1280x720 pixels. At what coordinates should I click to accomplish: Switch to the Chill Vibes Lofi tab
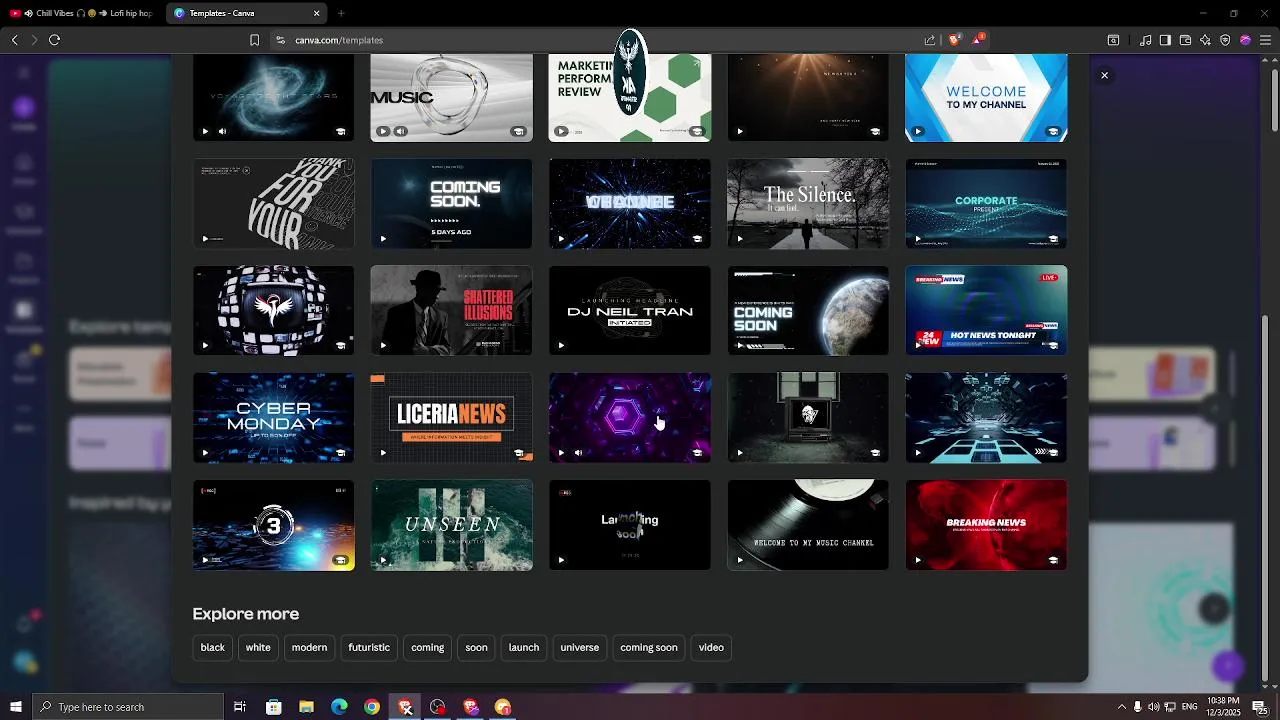coord(82,13)
